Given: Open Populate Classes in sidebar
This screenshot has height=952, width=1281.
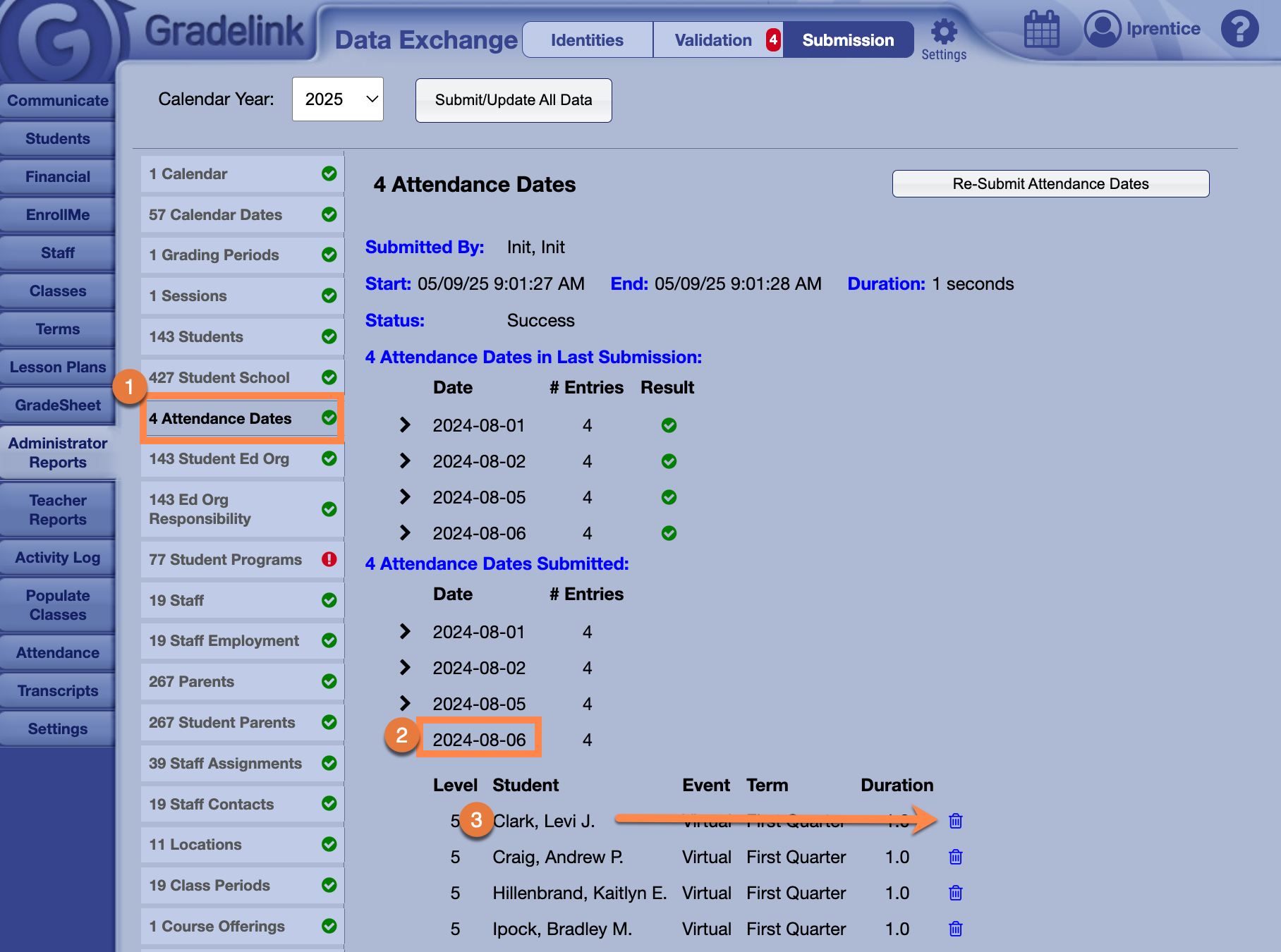Looking at the screenshot, I should [x=58, y=605].
